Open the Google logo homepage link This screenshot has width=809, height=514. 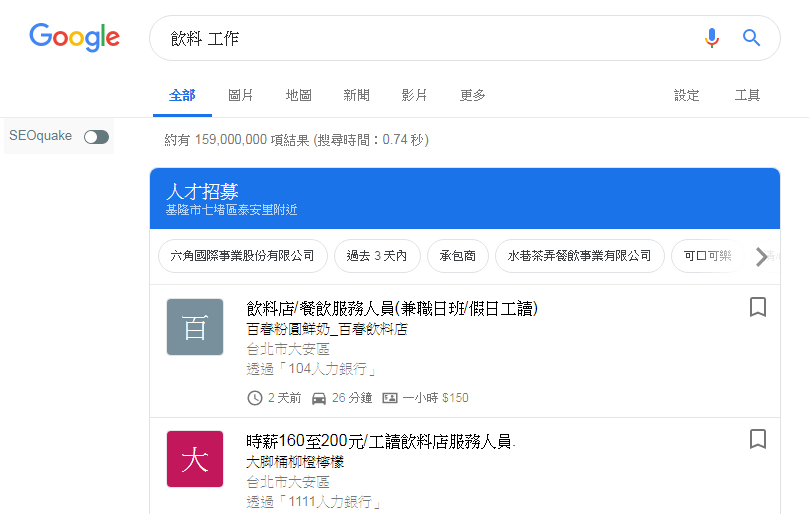(74, 37)
